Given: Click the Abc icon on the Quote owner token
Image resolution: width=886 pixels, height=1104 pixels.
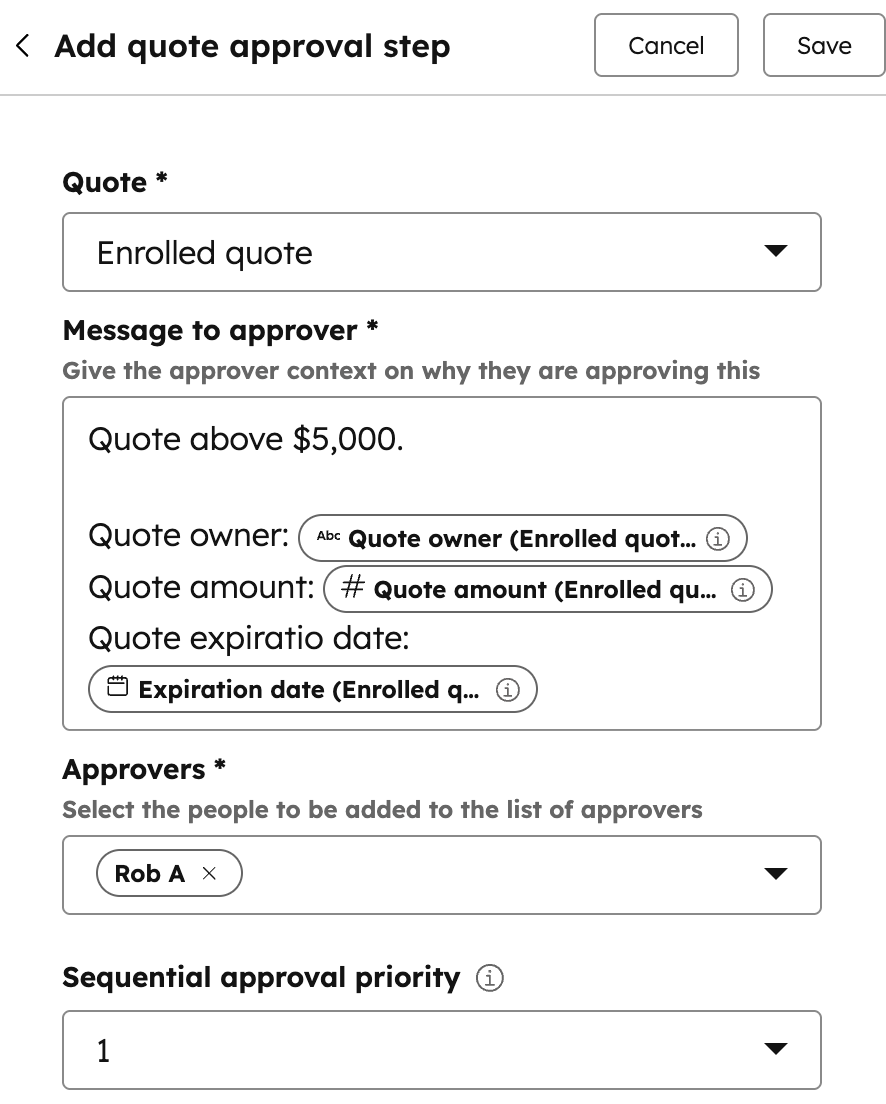Looking at the screenshot, I should tap(326, 538).
